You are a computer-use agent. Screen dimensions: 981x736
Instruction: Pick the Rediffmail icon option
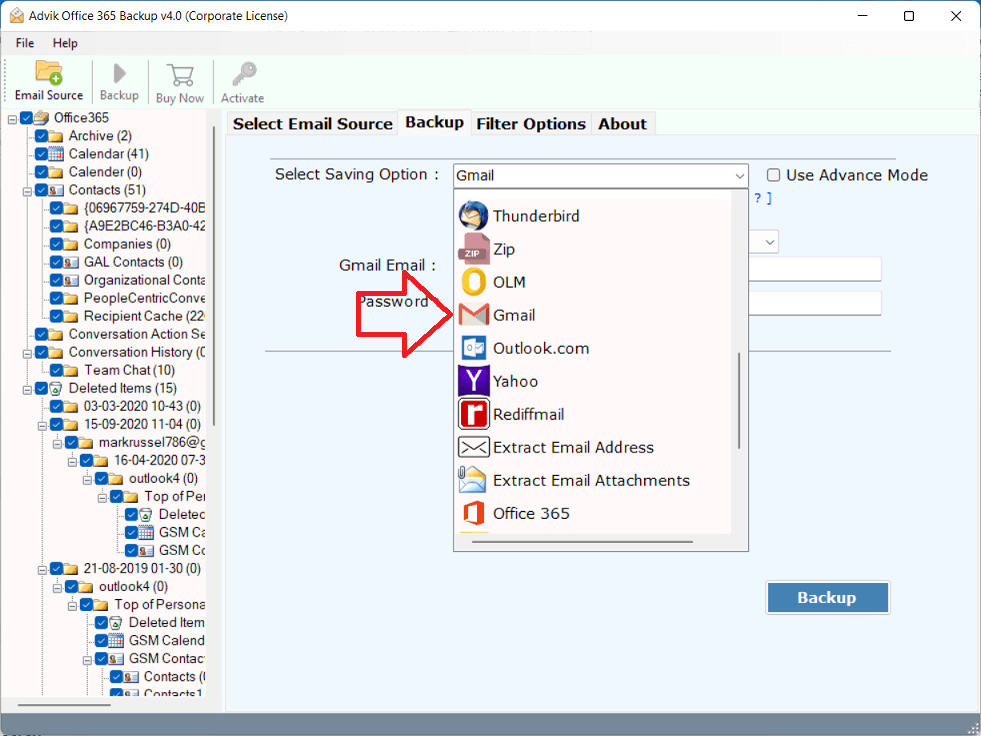(473, 414)
